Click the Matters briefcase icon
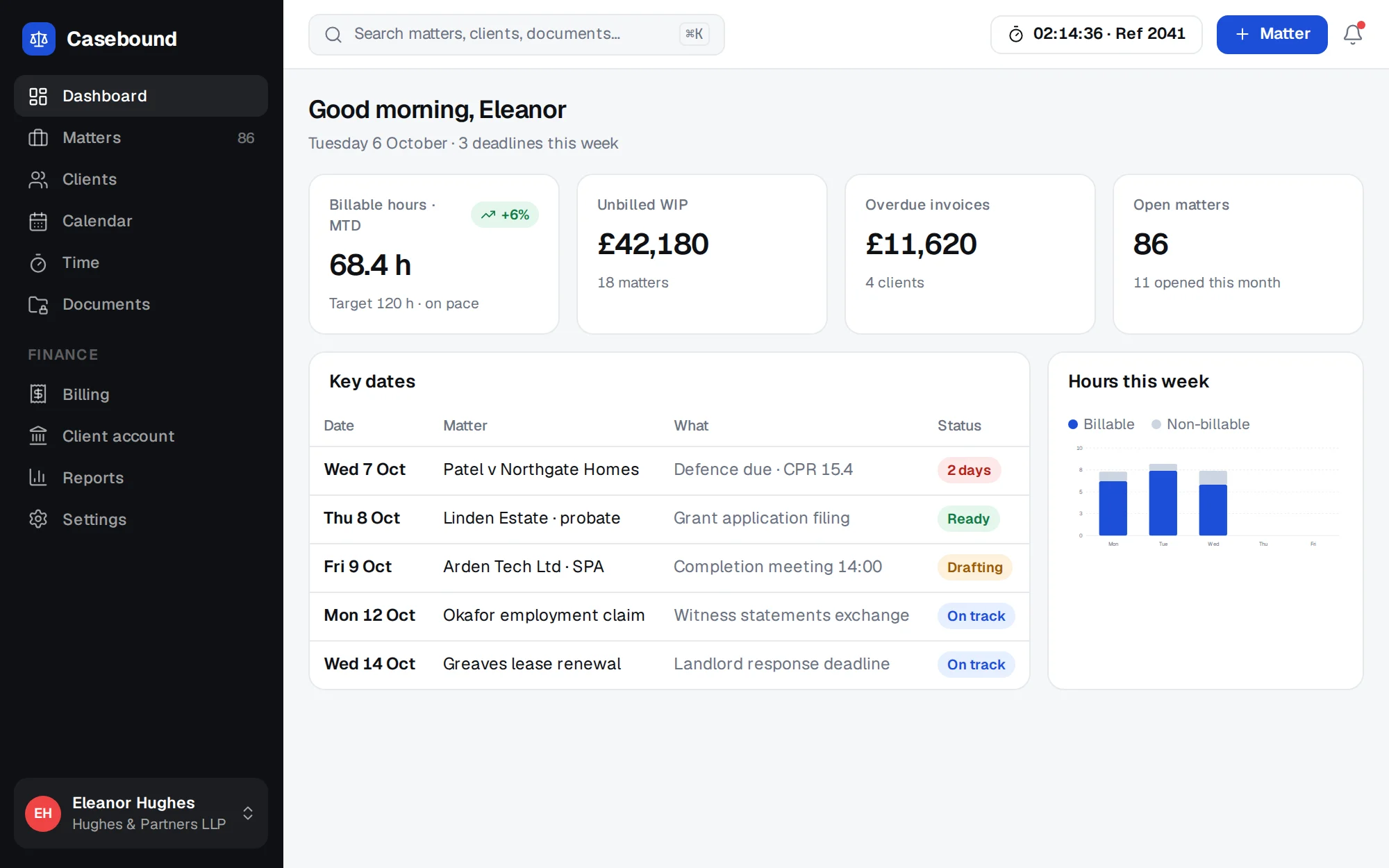Screen dimensions: 1389x868 [x=38, y=137]
